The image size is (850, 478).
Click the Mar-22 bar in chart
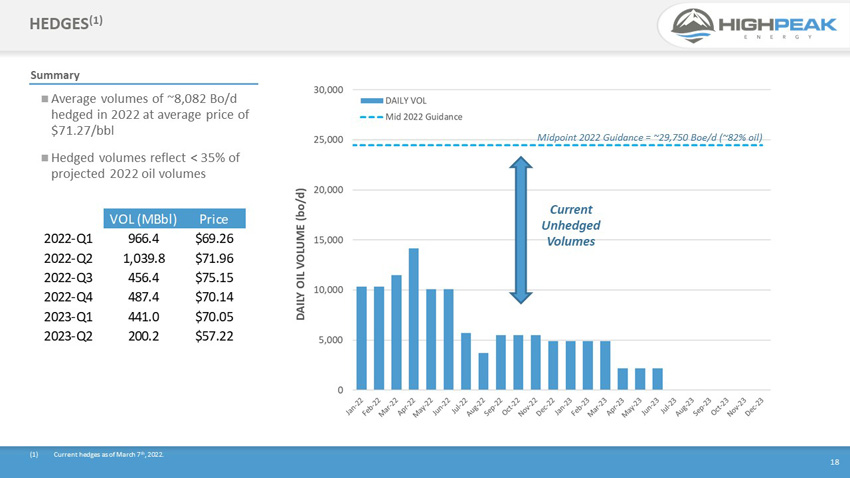click(x=396, y=332)
